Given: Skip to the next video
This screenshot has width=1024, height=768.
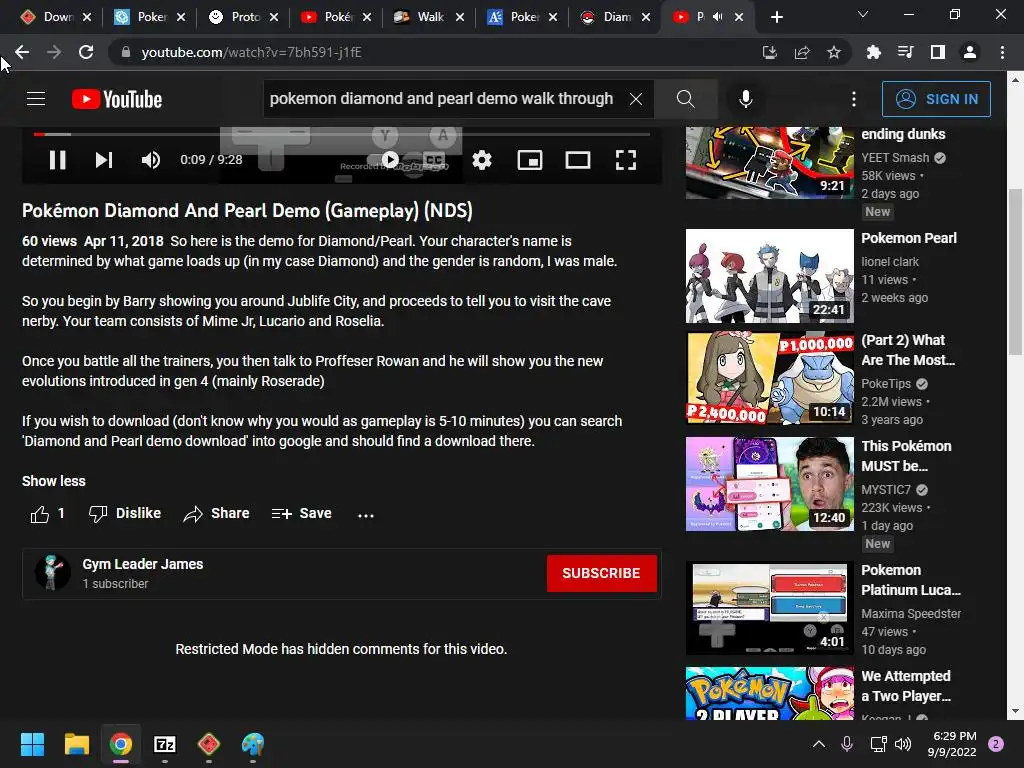Looking at the screenshot, I should click(x=104, y=160).
